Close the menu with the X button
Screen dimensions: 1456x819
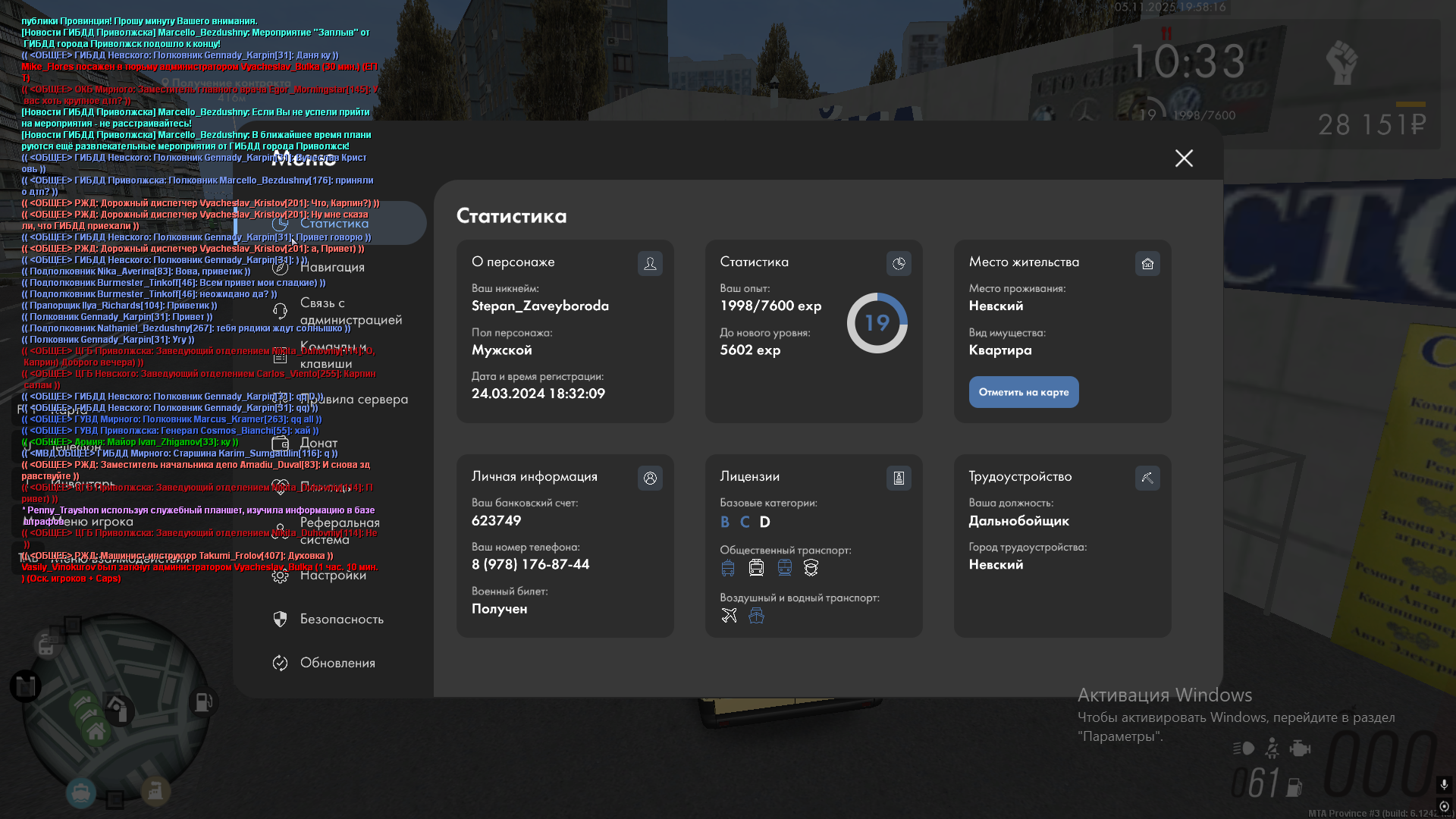[x=1184, y=158]
